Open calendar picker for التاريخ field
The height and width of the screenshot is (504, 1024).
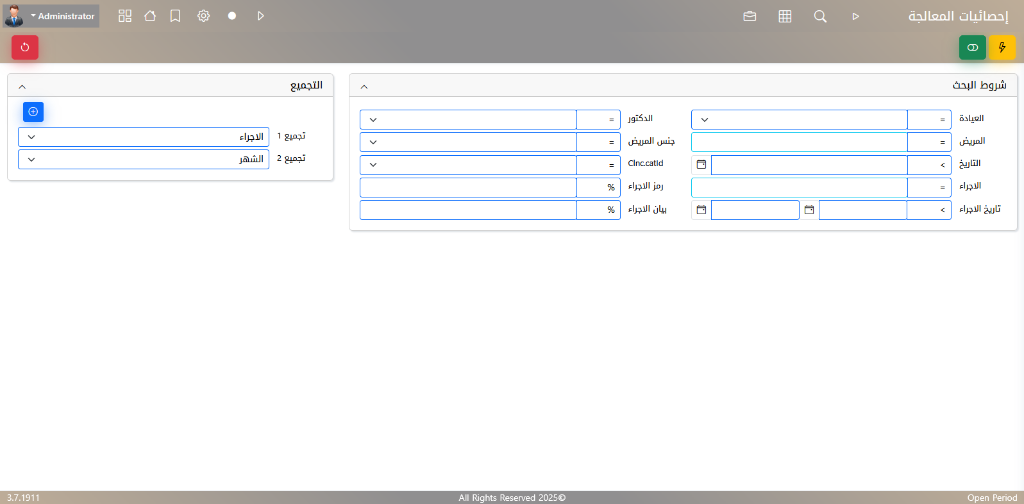tap(701, 164)
